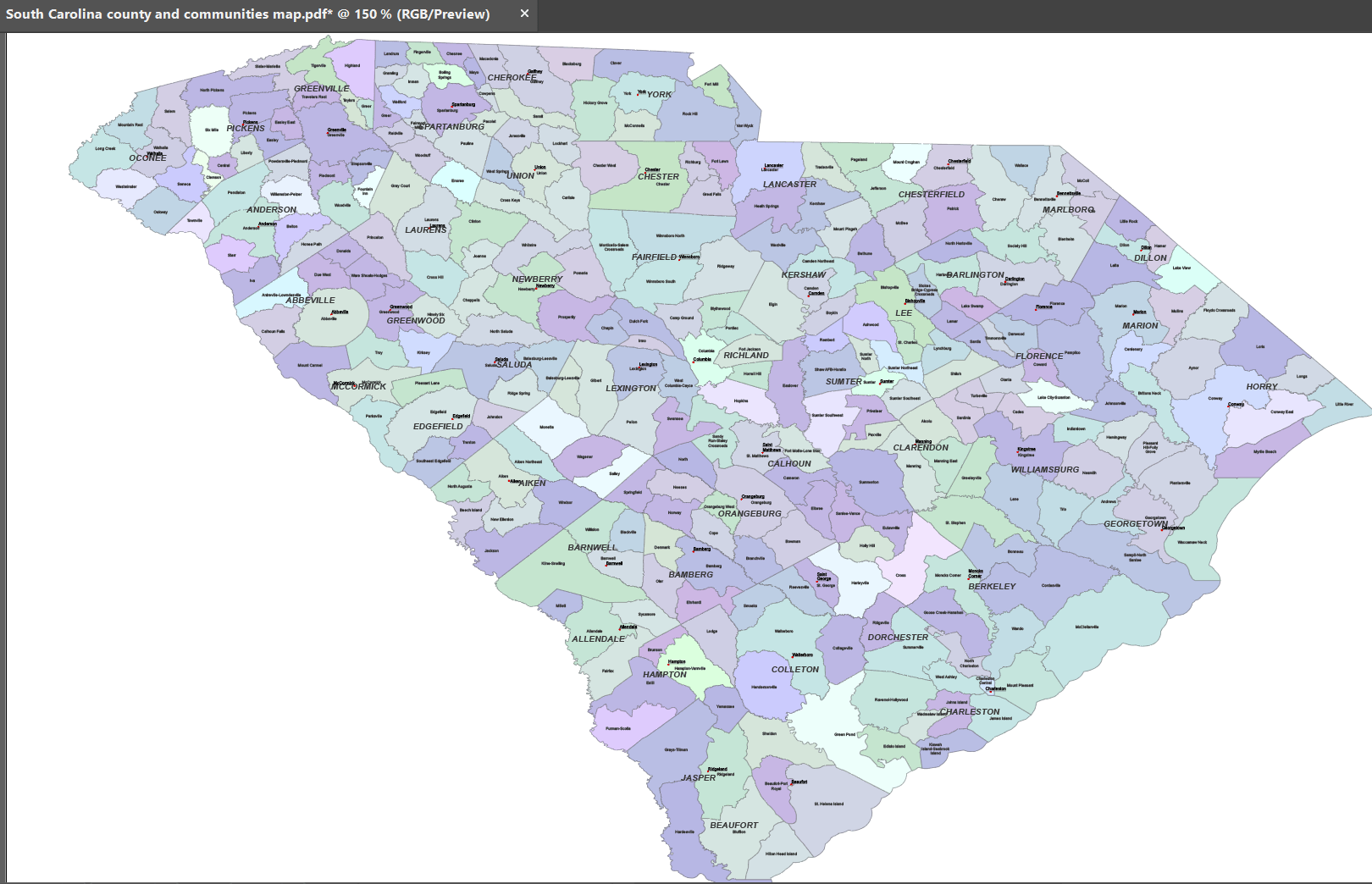Select the uppercase LANCASTER county label
1372x884 pixels.
[790, 185]
